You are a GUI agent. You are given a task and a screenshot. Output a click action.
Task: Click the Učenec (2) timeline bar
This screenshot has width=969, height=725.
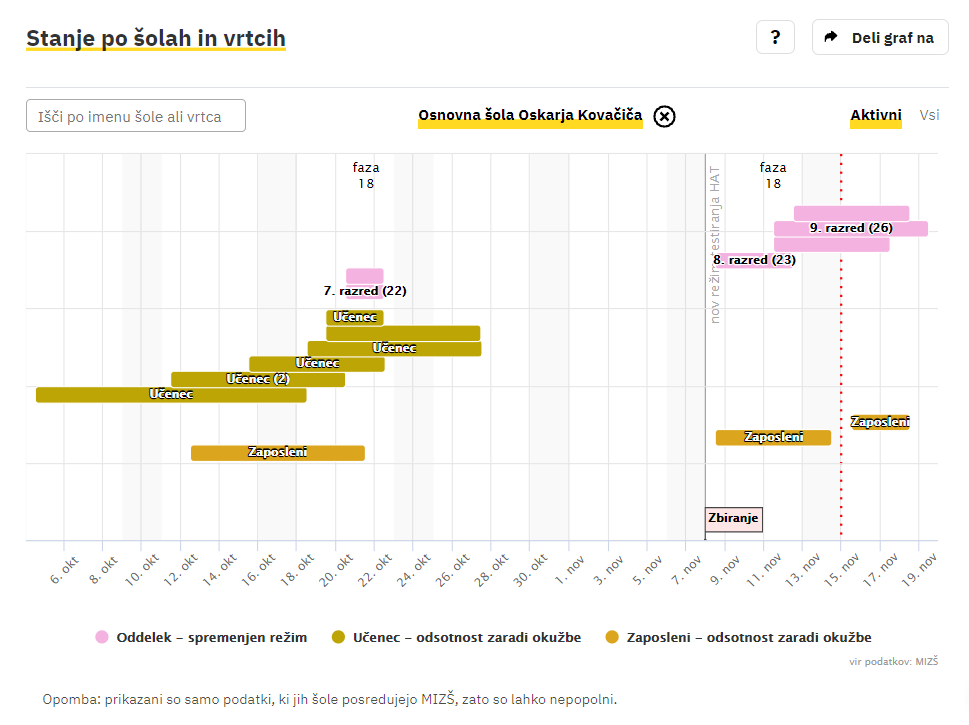click(x=258, y=379)
